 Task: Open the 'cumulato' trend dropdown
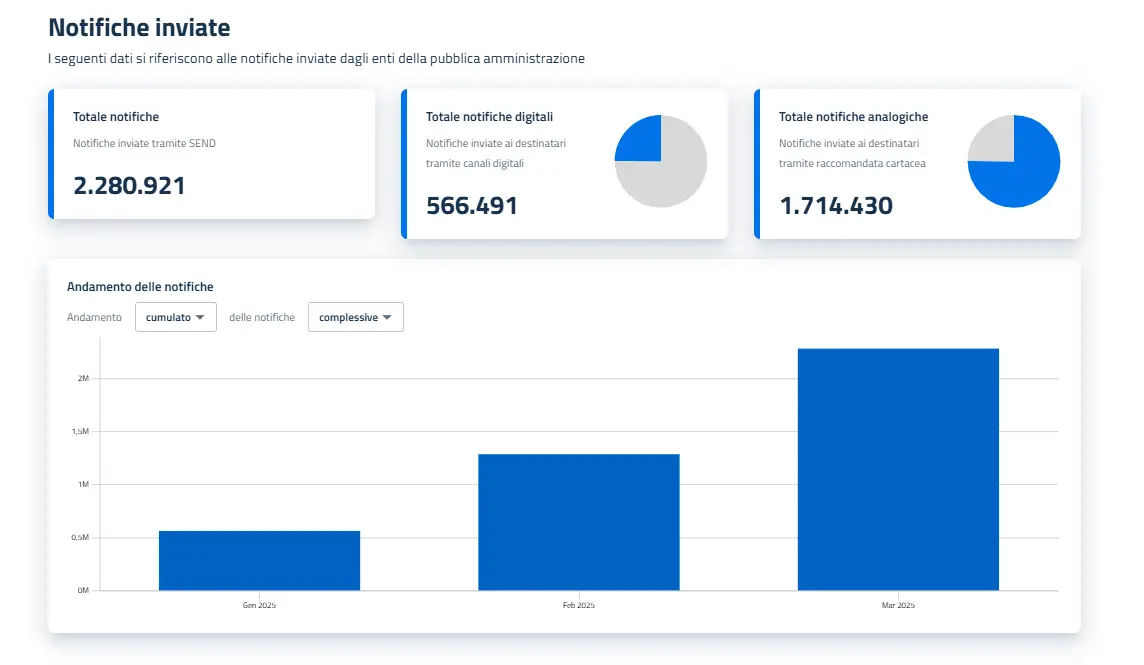pos(175,317)
